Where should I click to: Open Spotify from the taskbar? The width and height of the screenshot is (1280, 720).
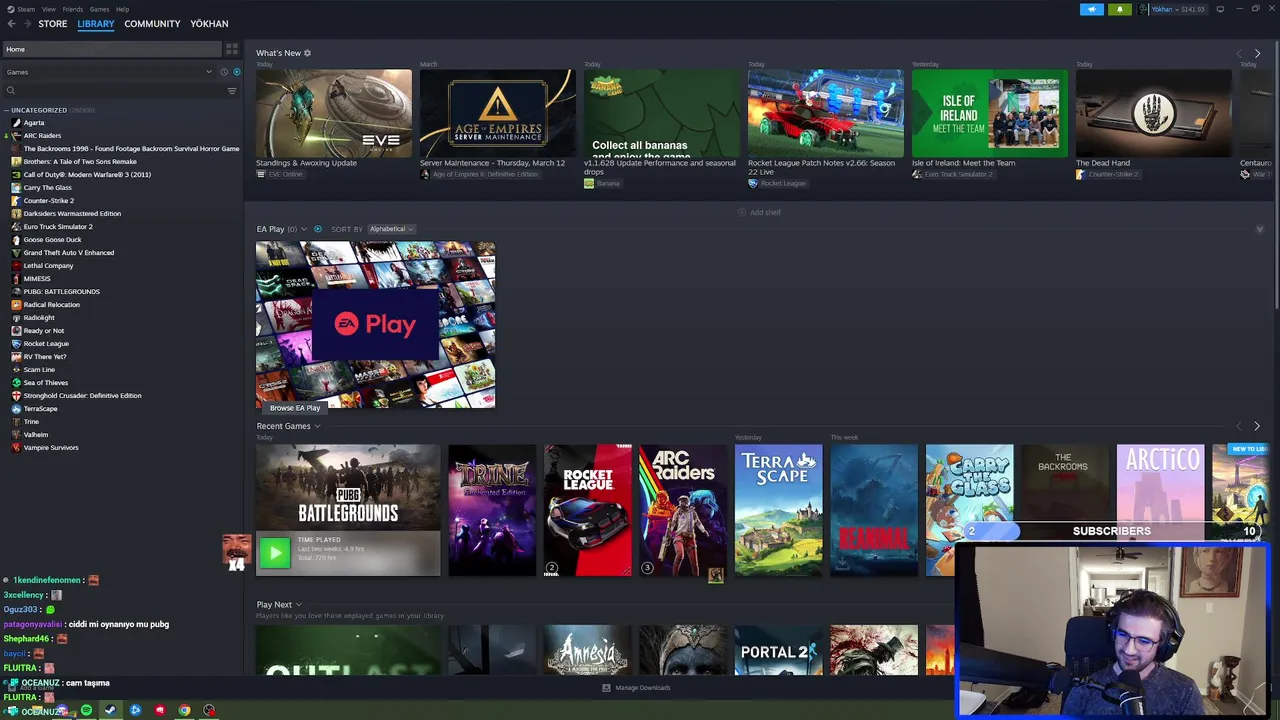pos(86,711)
